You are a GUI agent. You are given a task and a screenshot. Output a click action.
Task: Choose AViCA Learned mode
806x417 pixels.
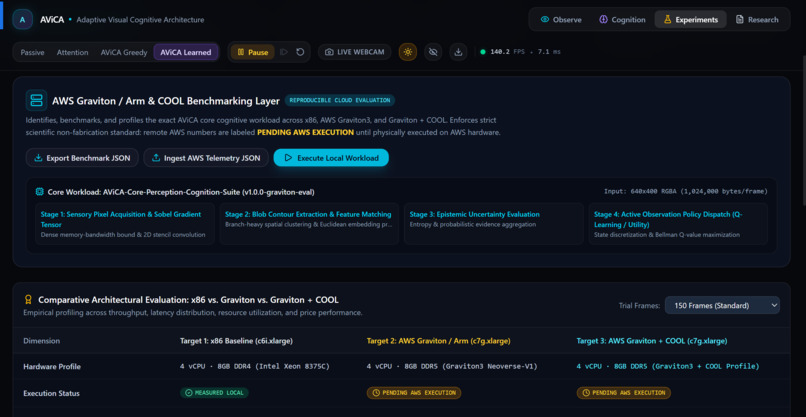point(186,52)
